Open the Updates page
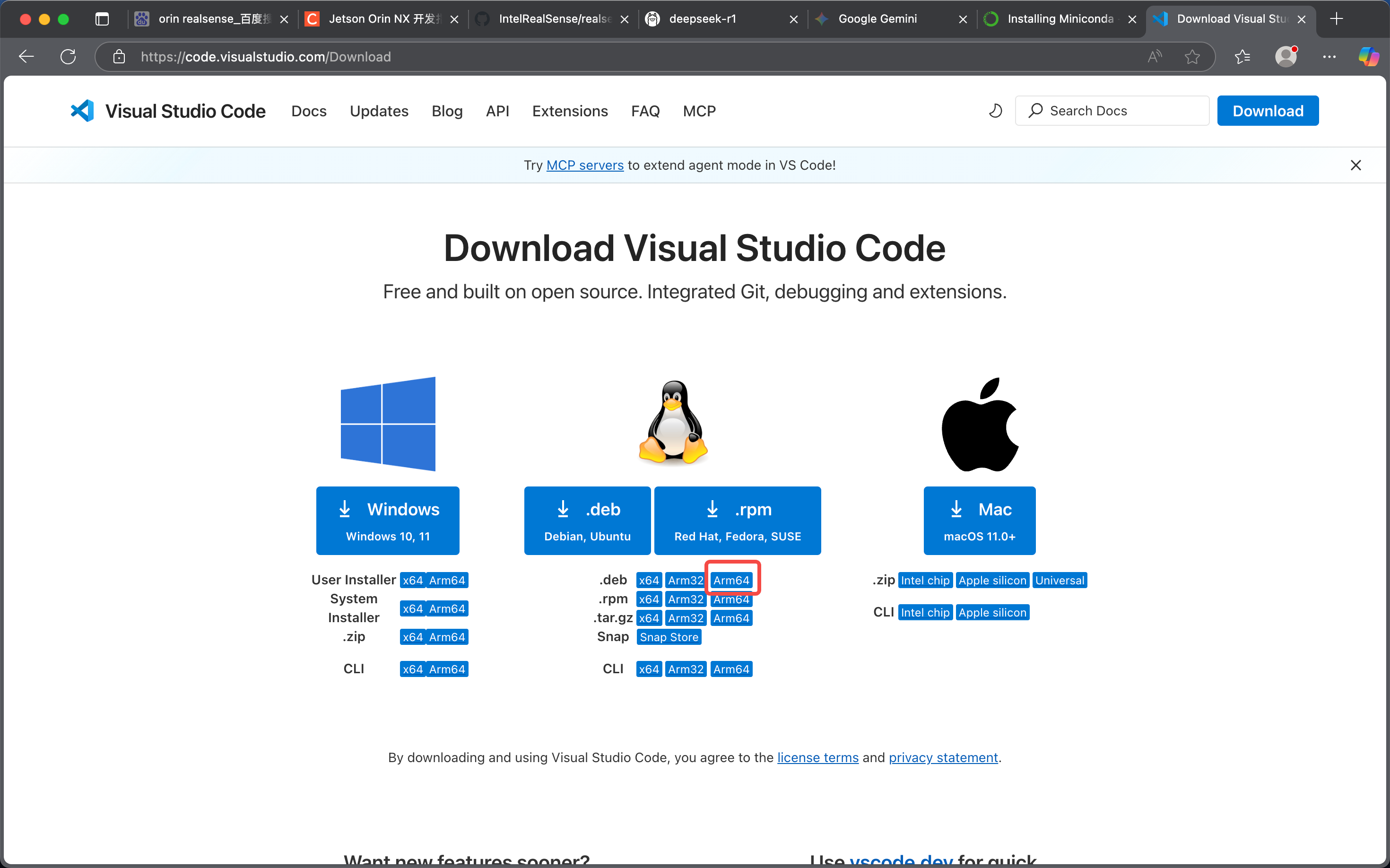This screenshot has height=868, width=1390. [379, 111]
